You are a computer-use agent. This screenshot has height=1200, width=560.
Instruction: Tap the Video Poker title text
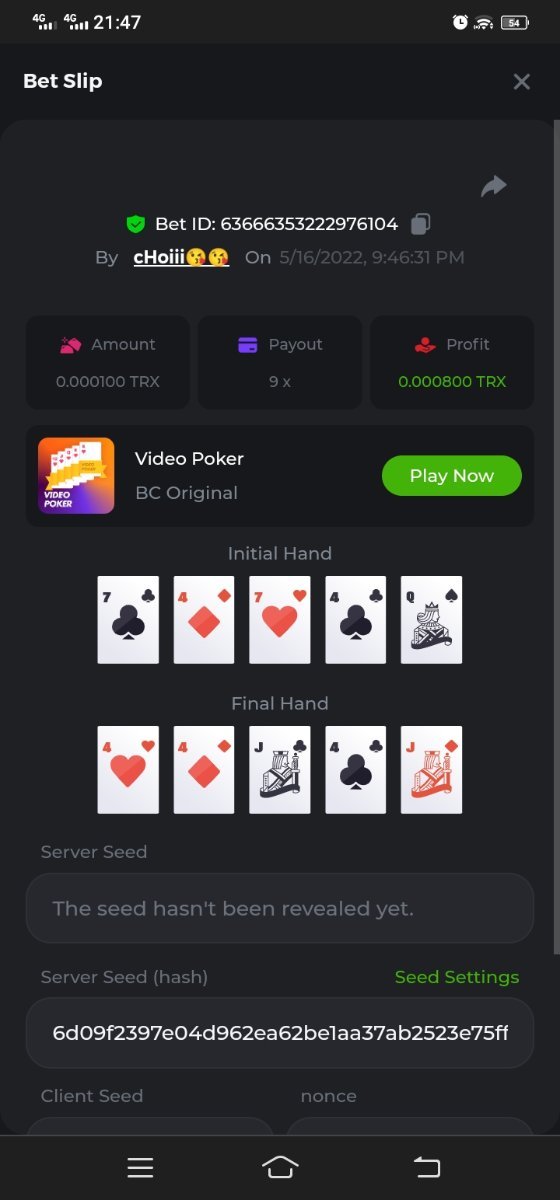[x=189, y=459]
